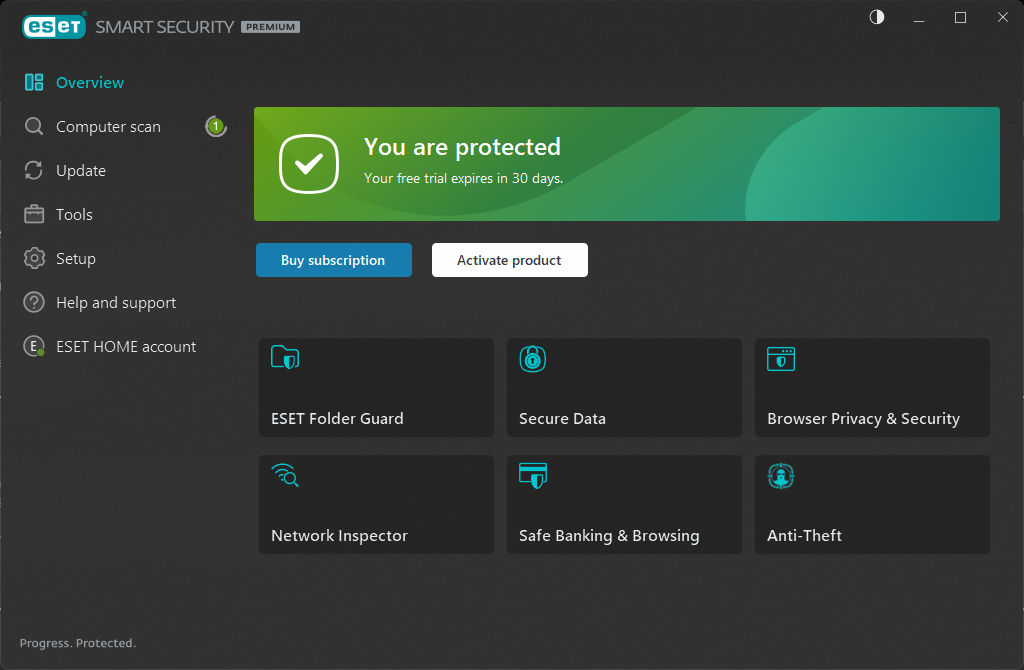The image size is (1024, 670).
Task: Open ESET HOME account section
Action: 126,347
